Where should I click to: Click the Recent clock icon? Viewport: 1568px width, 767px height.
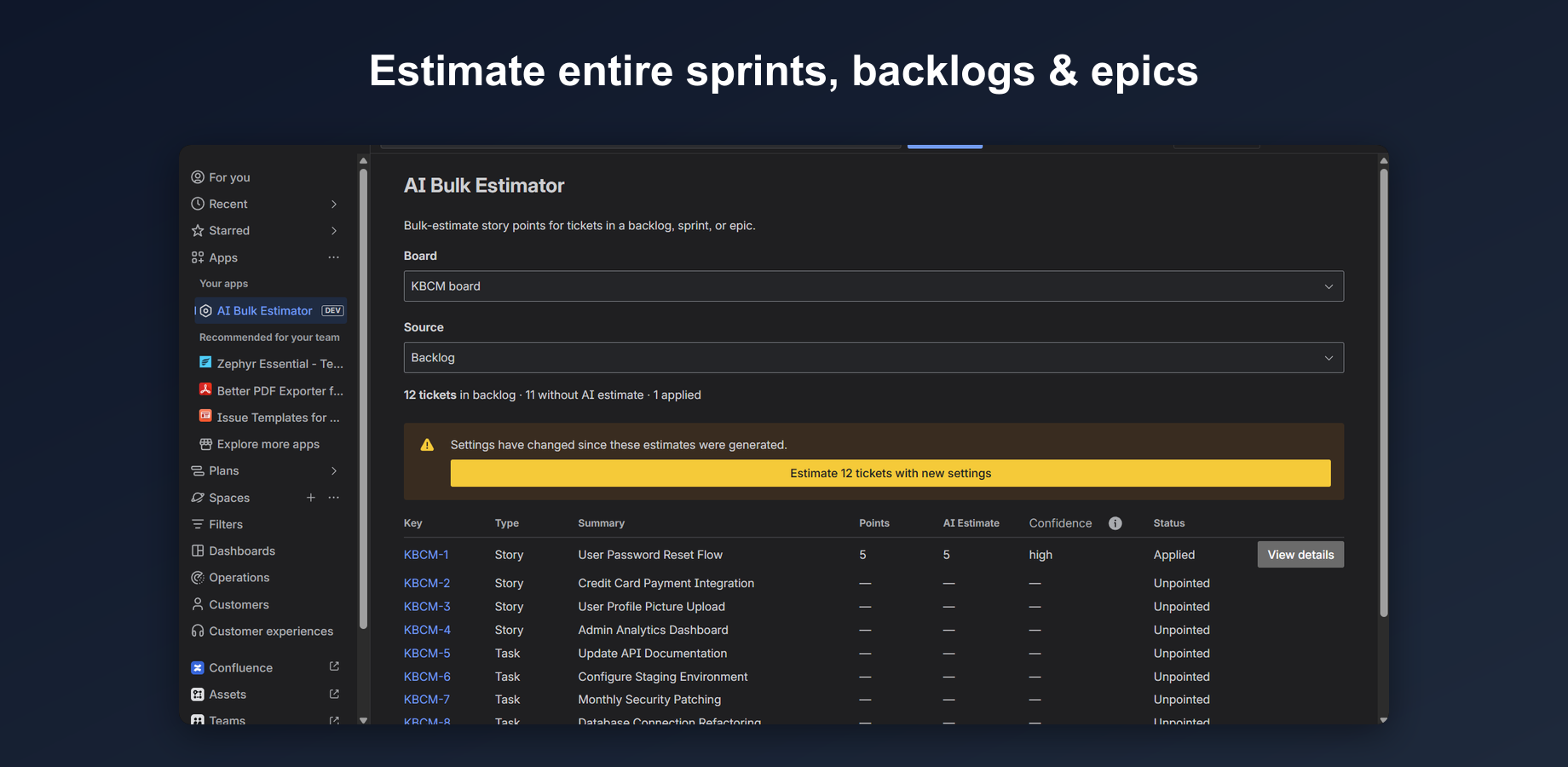click(198, 204)
